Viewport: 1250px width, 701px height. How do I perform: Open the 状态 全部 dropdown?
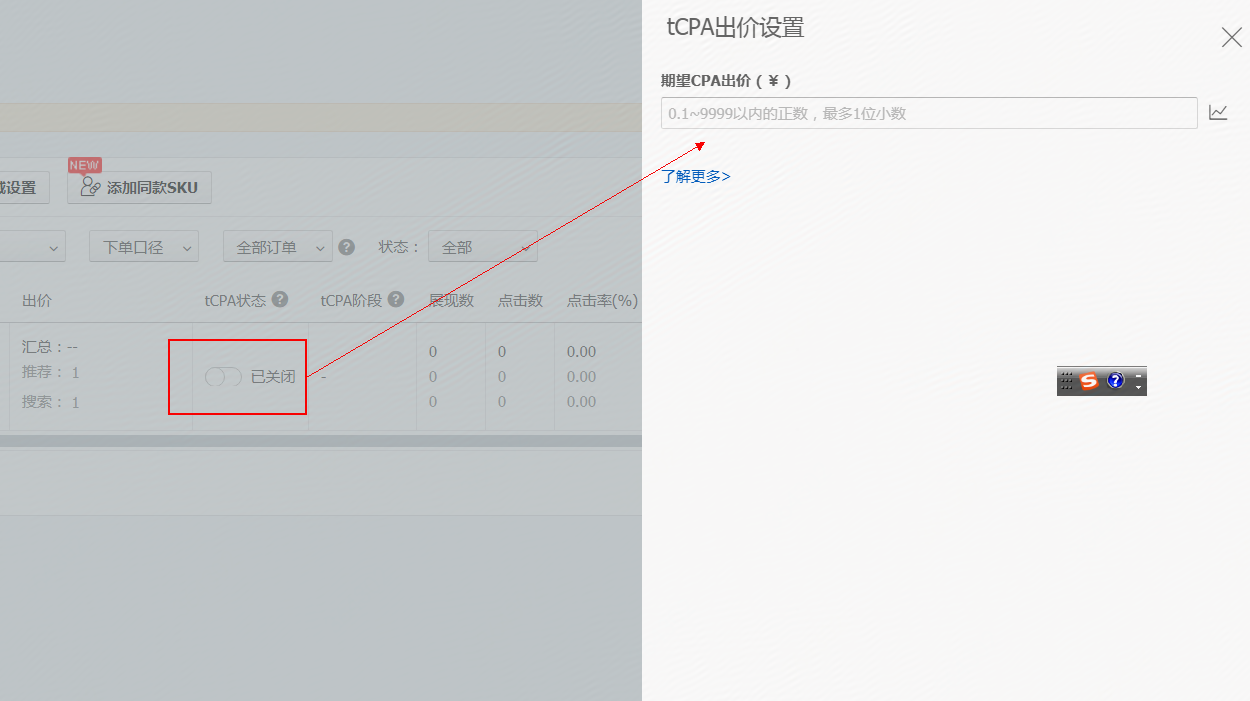tap(482, 247)
